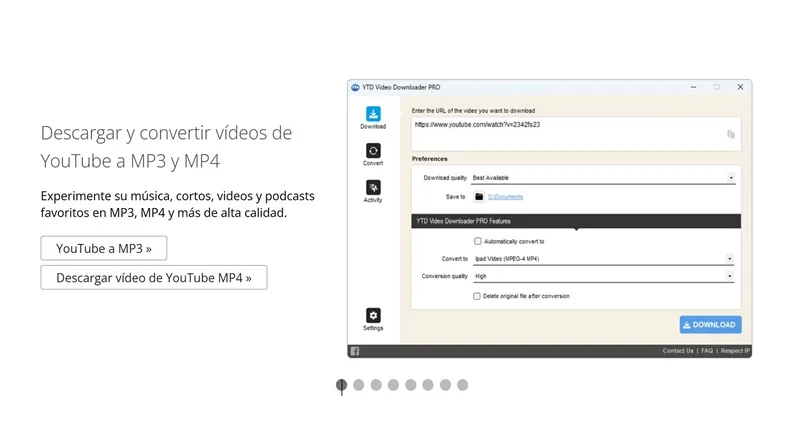The image size is (800, 445).
Task: Open the Conversion quality dropdown
Action: tap(603, 276)
